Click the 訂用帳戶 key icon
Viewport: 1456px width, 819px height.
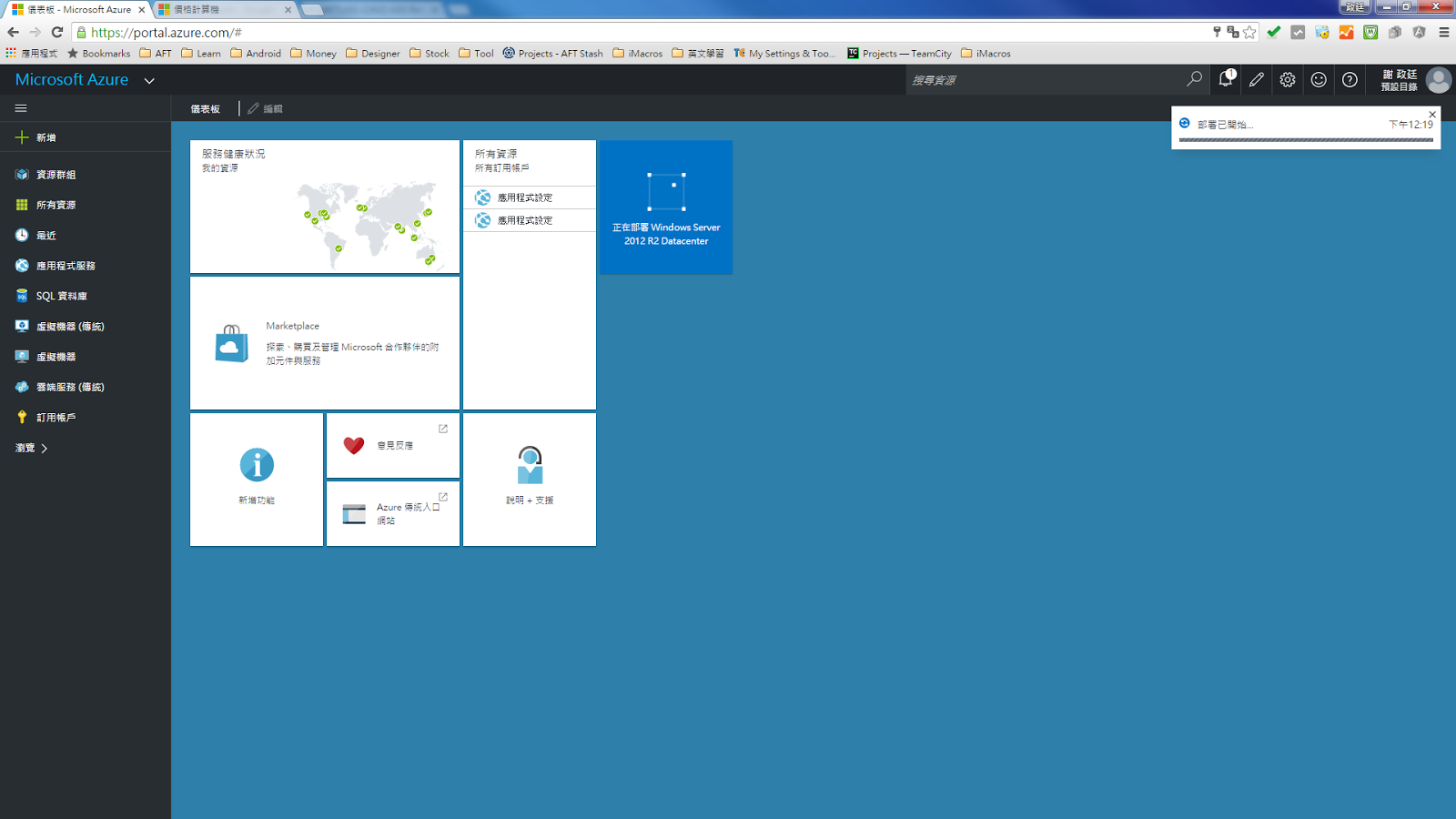(x=22, y=417)
